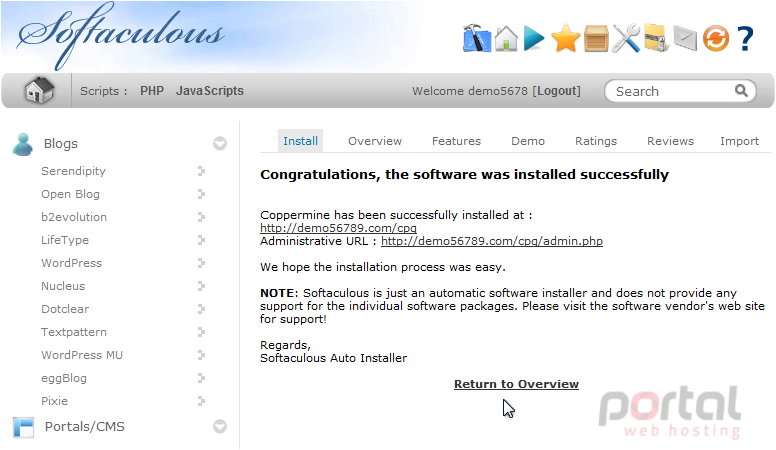Open the question mark Help icon

tap(745, 39)
